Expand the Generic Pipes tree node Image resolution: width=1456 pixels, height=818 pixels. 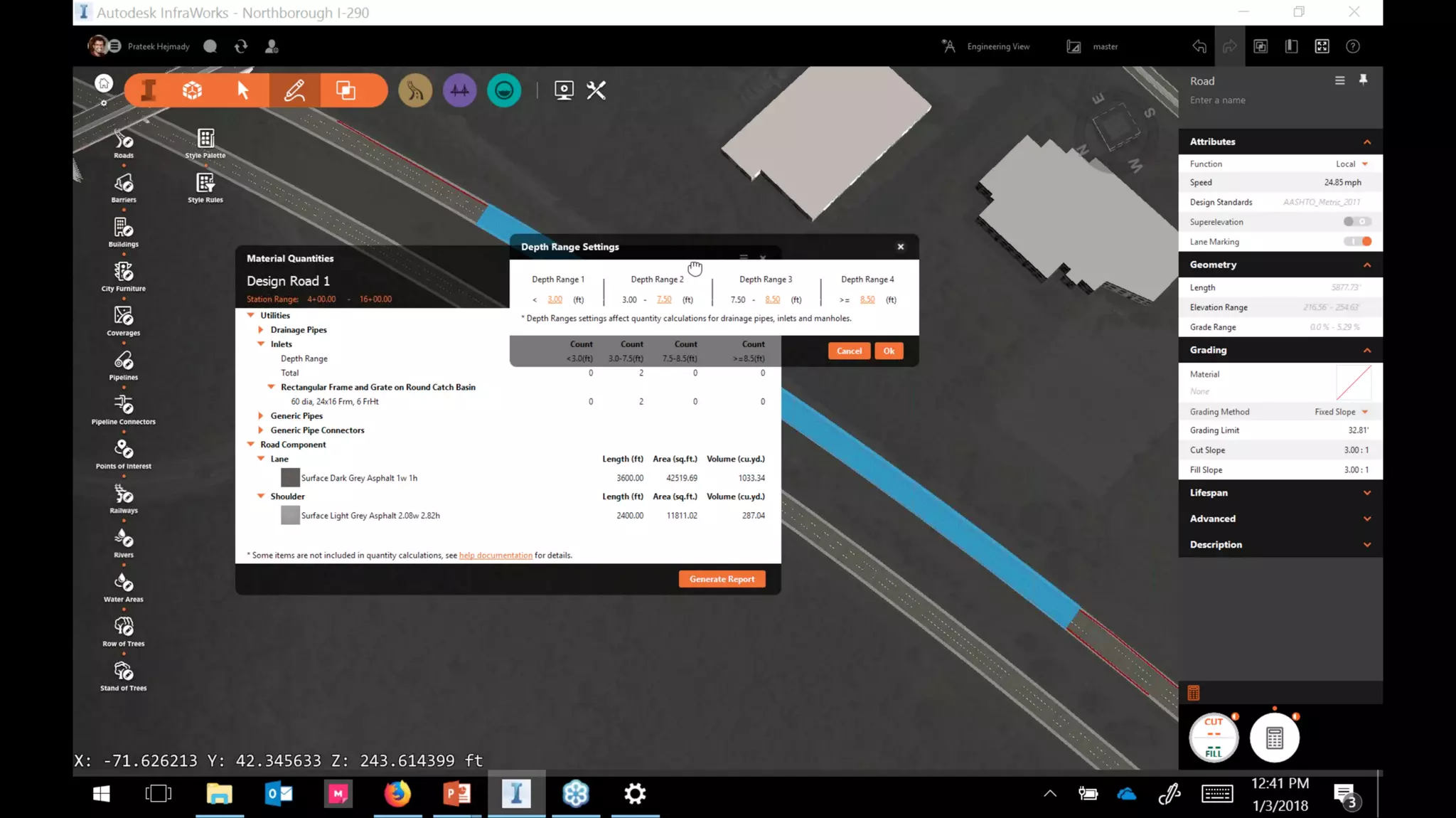coord(261,416)
